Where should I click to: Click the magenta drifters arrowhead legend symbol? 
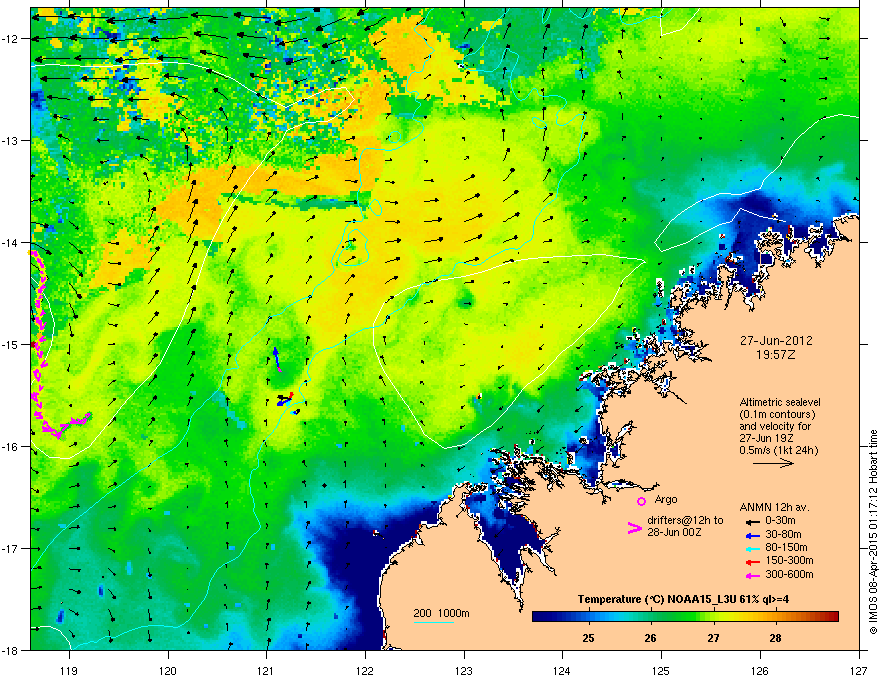click(x=635, y=528)
